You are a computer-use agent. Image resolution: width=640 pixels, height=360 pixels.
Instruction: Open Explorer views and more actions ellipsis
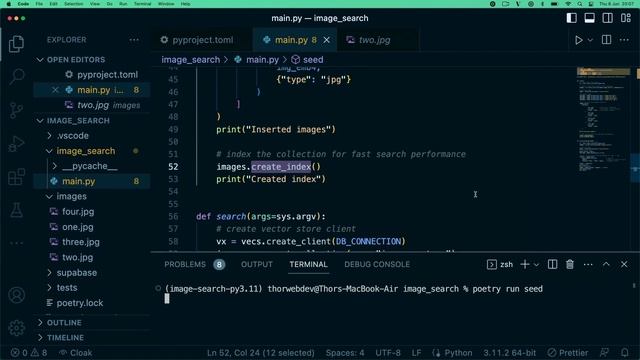(x=134, y=40)
